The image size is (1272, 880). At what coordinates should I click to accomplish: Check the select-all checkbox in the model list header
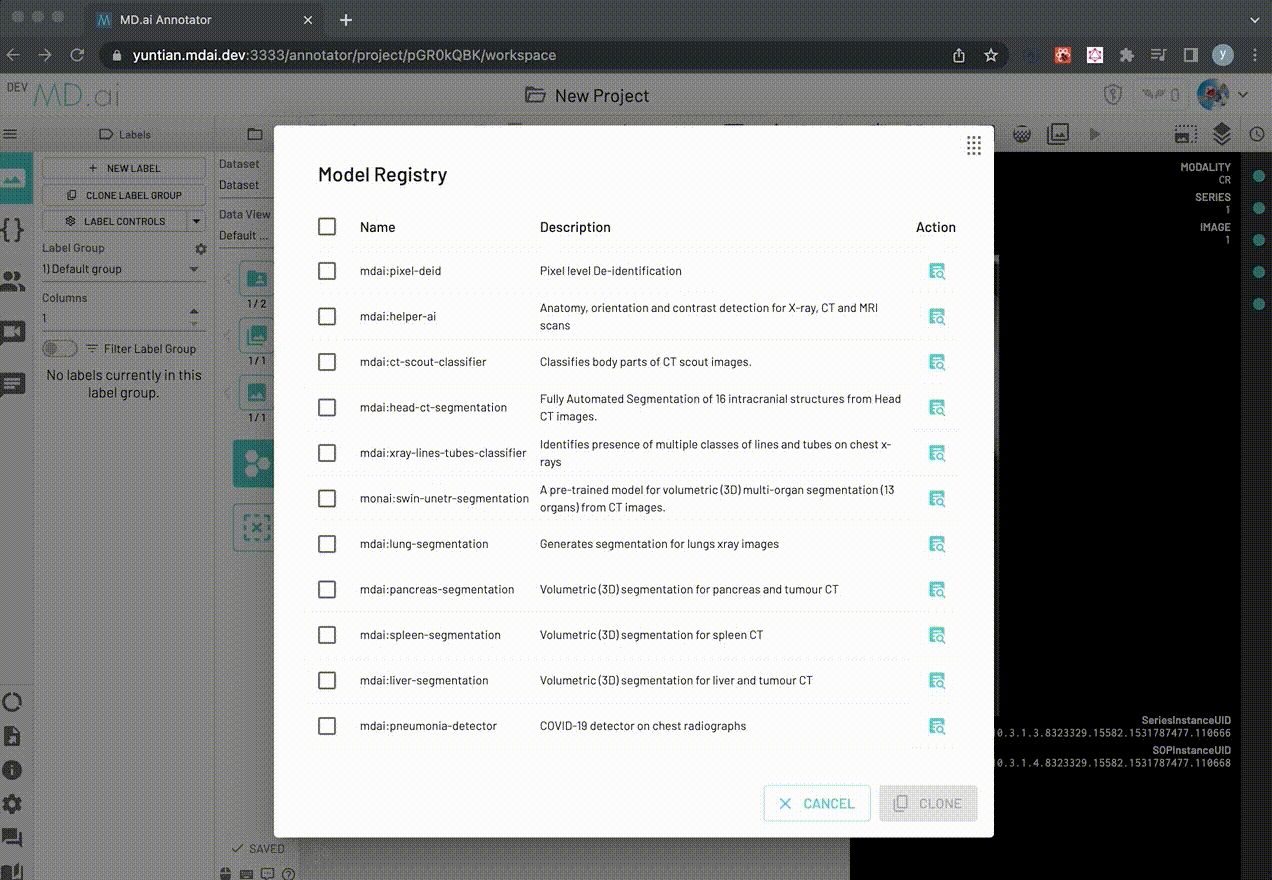click(327, 226)
